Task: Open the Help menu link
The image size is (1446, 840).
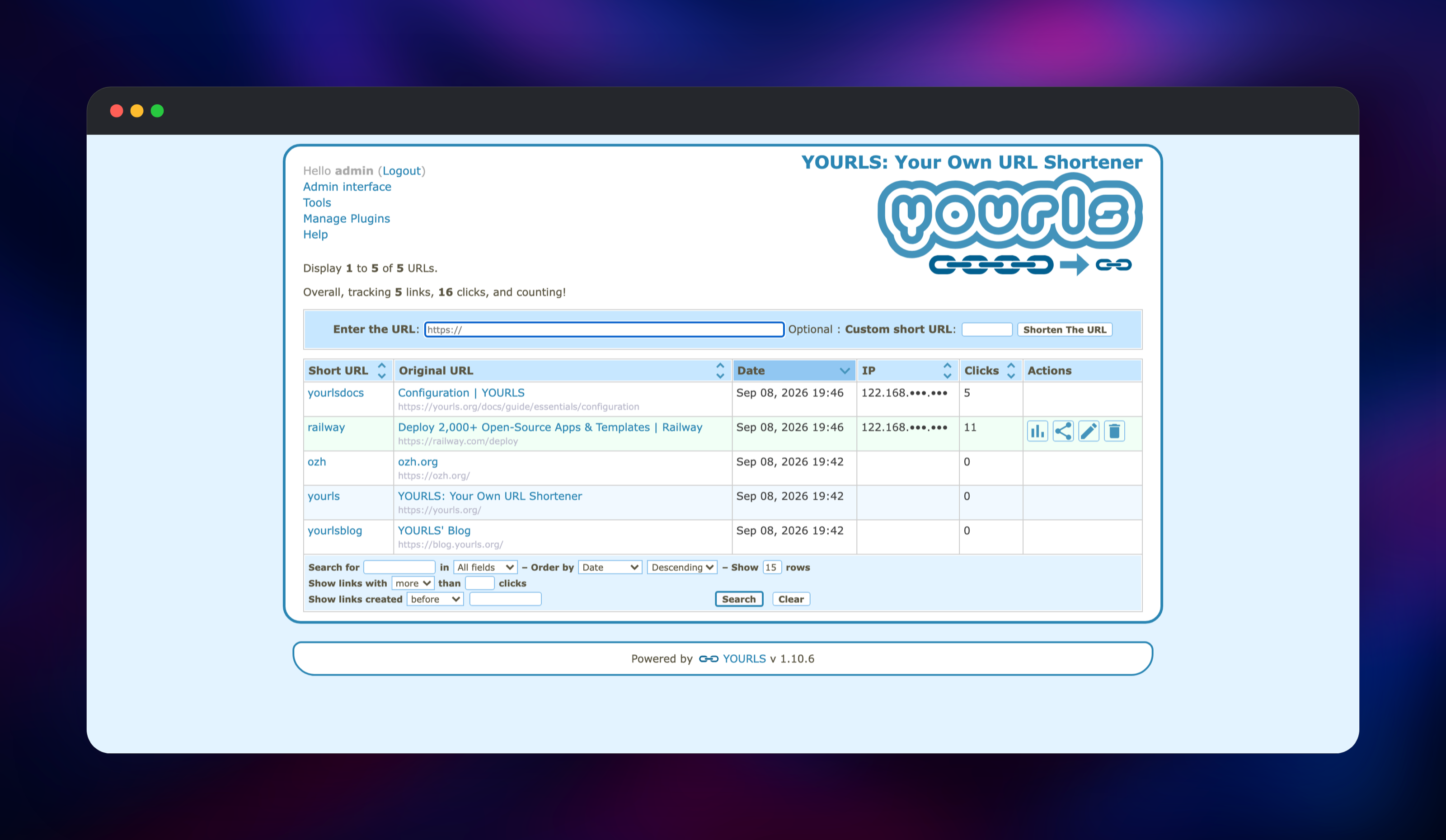Action: click(315, 234)
